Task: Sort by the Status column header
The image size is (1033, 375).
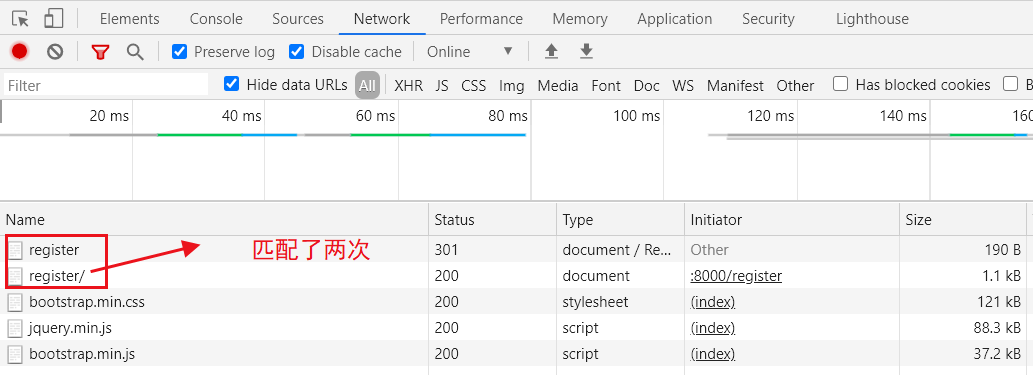Action: tap(492, 219)
